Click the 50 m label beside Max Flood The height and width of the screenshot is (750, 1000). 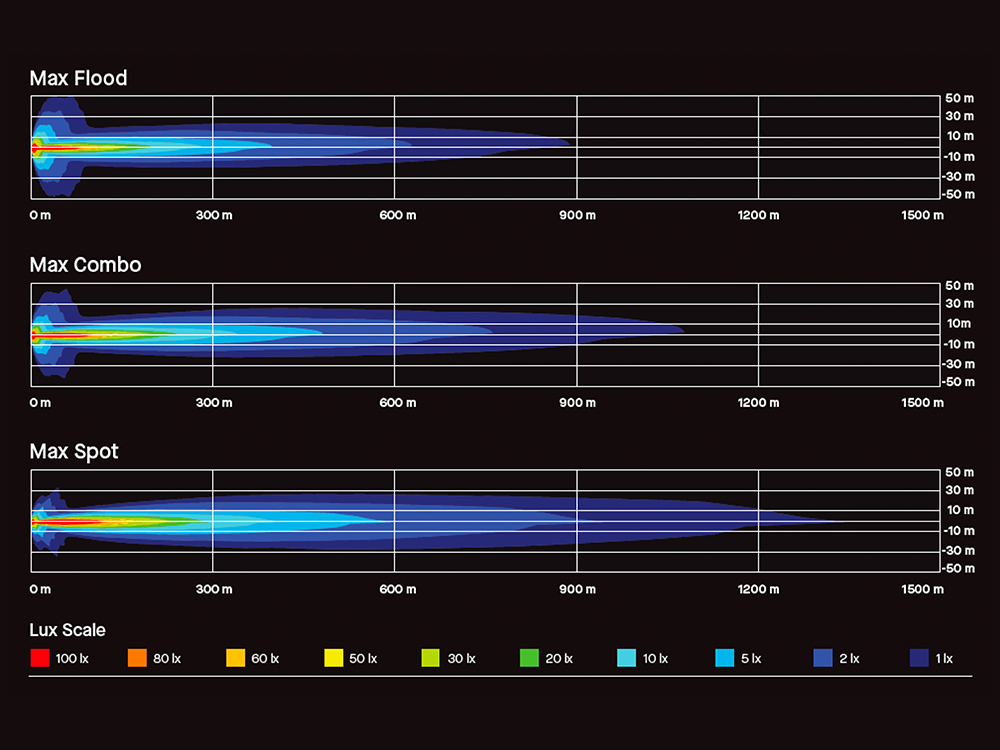click(x=960, y=98)
